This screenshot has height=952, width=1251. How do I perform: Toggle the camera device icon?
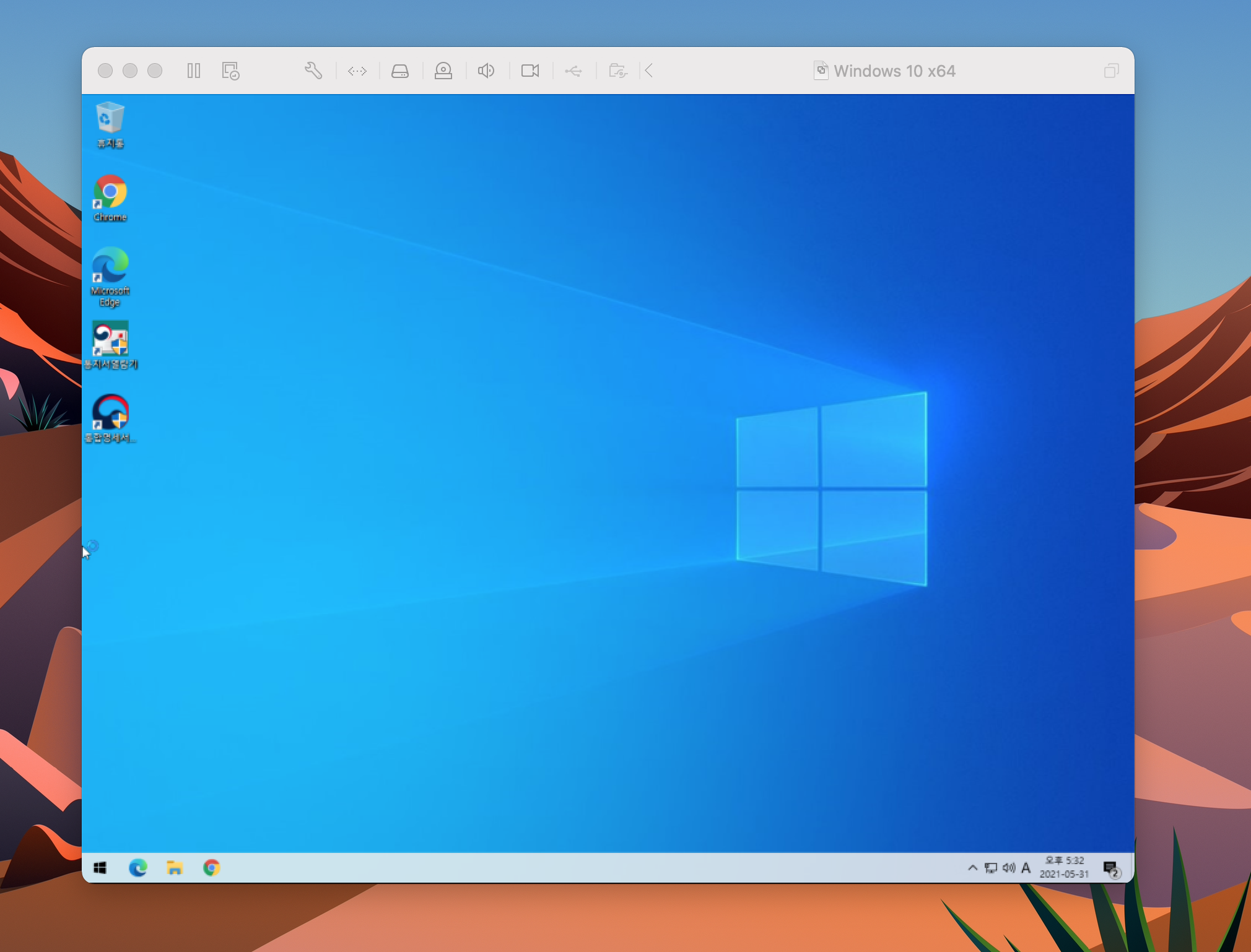[x=530, y=71]
